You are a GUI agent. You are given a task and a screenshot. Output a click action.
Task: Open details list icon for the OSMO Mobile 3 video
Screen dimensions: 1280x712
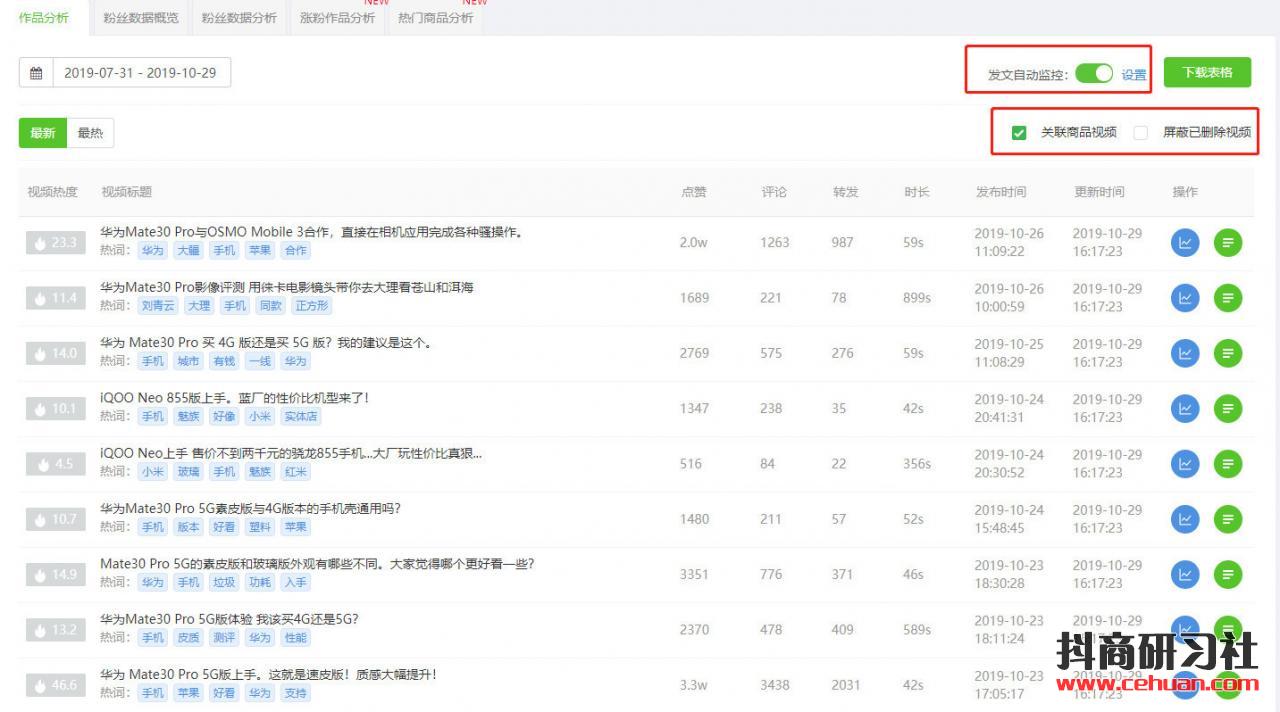[1228, 242]
